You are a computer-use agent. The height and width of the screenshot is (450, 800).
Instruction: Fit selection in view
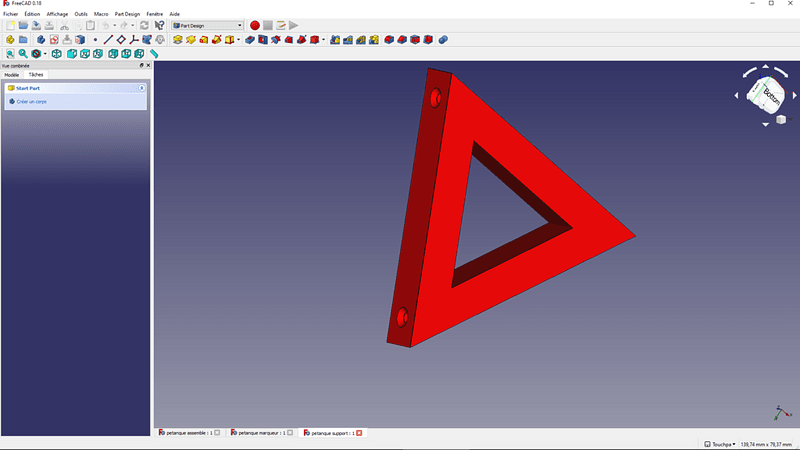[23, 54]
